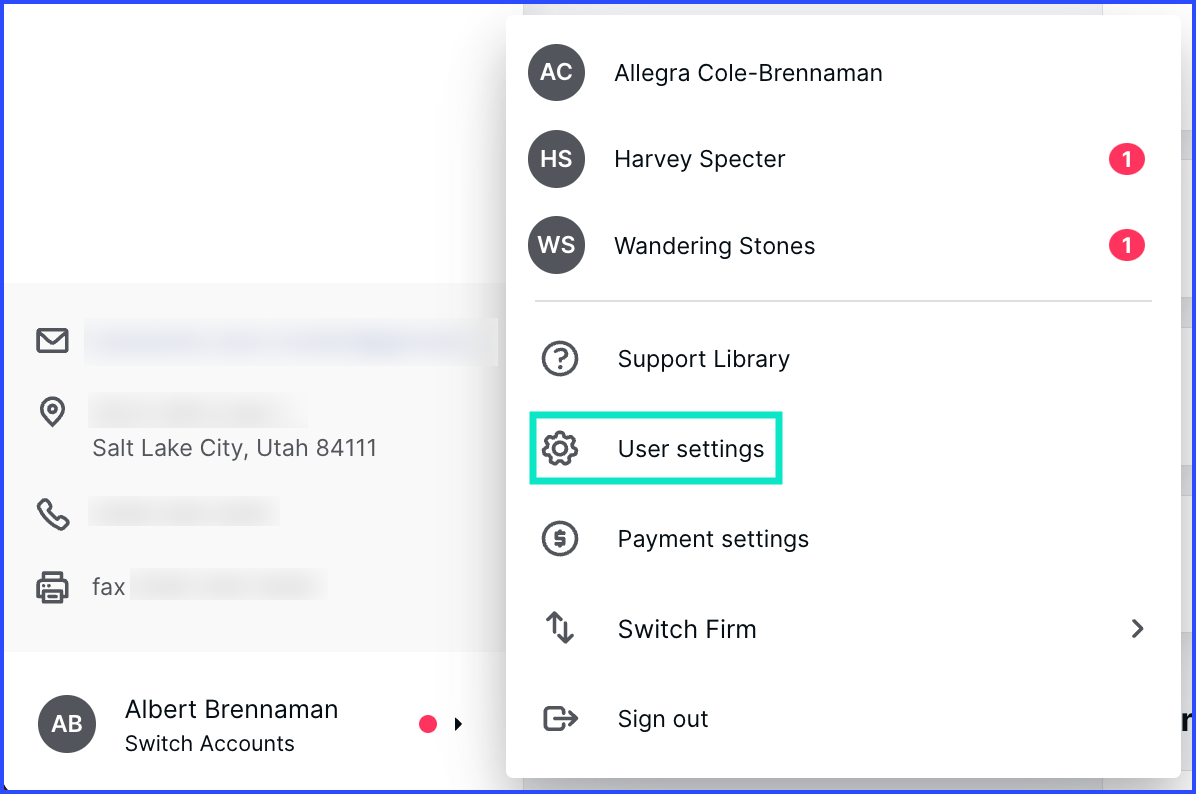Click the phone handset icon
The width and height of the screenshot is (1196, 794).
click(52, 514)
